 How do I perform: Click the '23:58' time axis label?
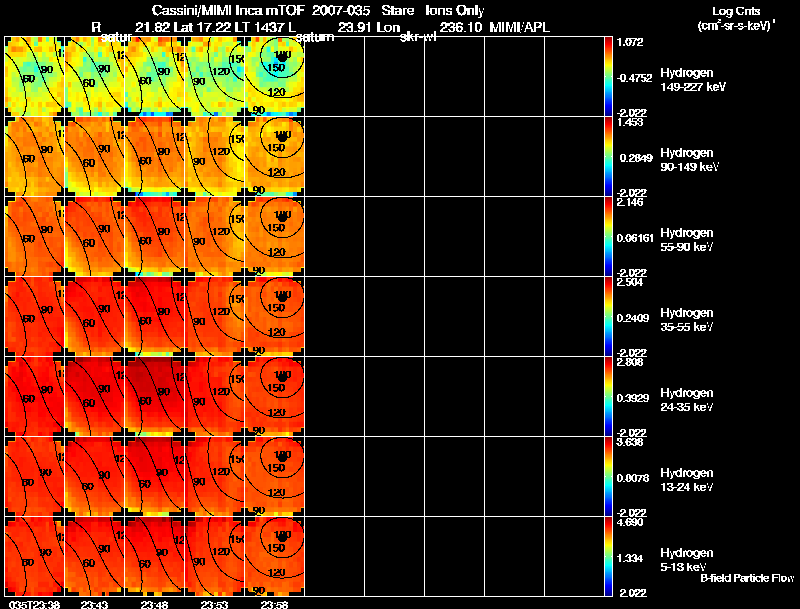point(274,604)
